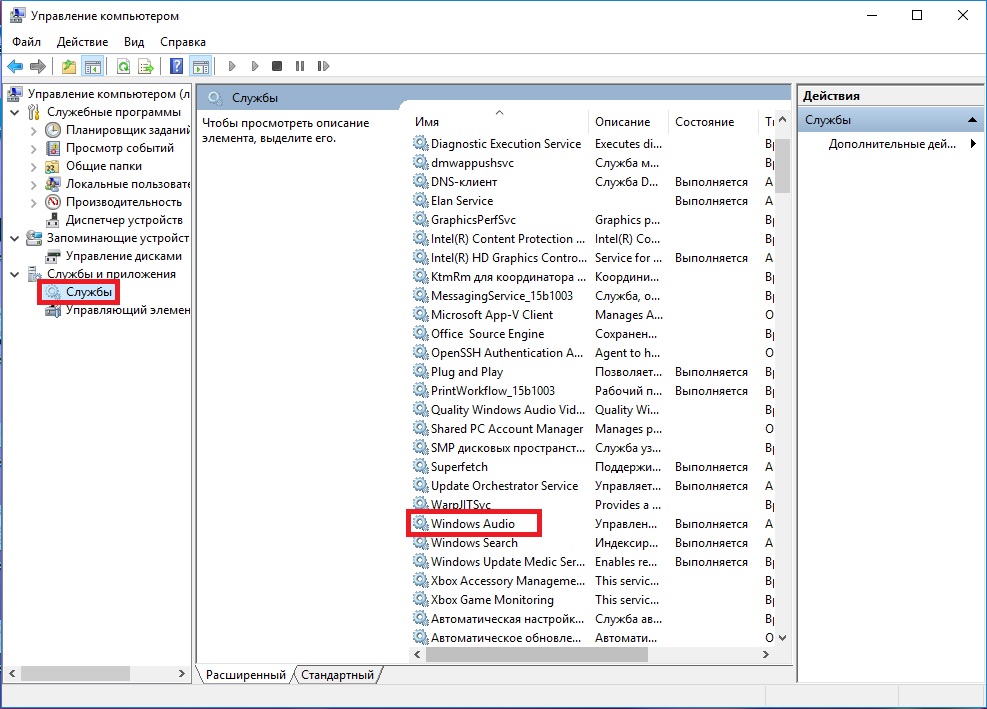Click the Forward arrow toolbar icon

pyautogui.click(x=38, y=66)
